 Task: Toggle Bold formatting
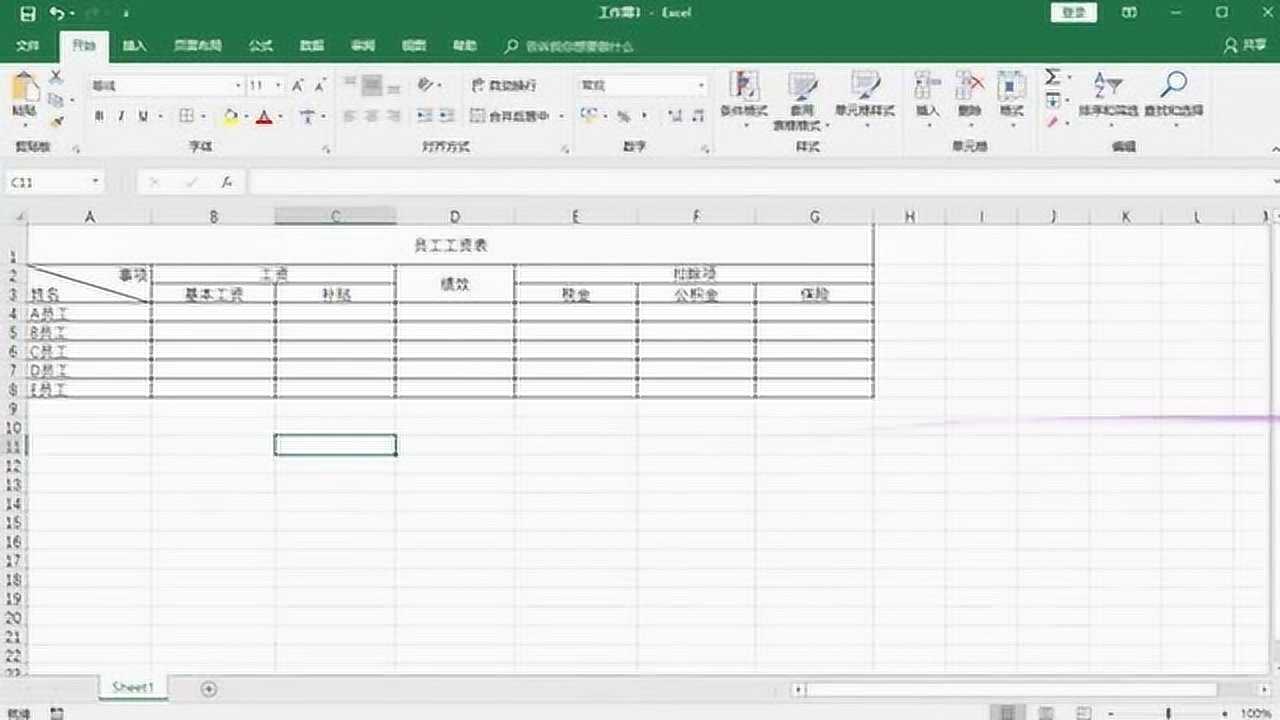click(x=99, y=117)
